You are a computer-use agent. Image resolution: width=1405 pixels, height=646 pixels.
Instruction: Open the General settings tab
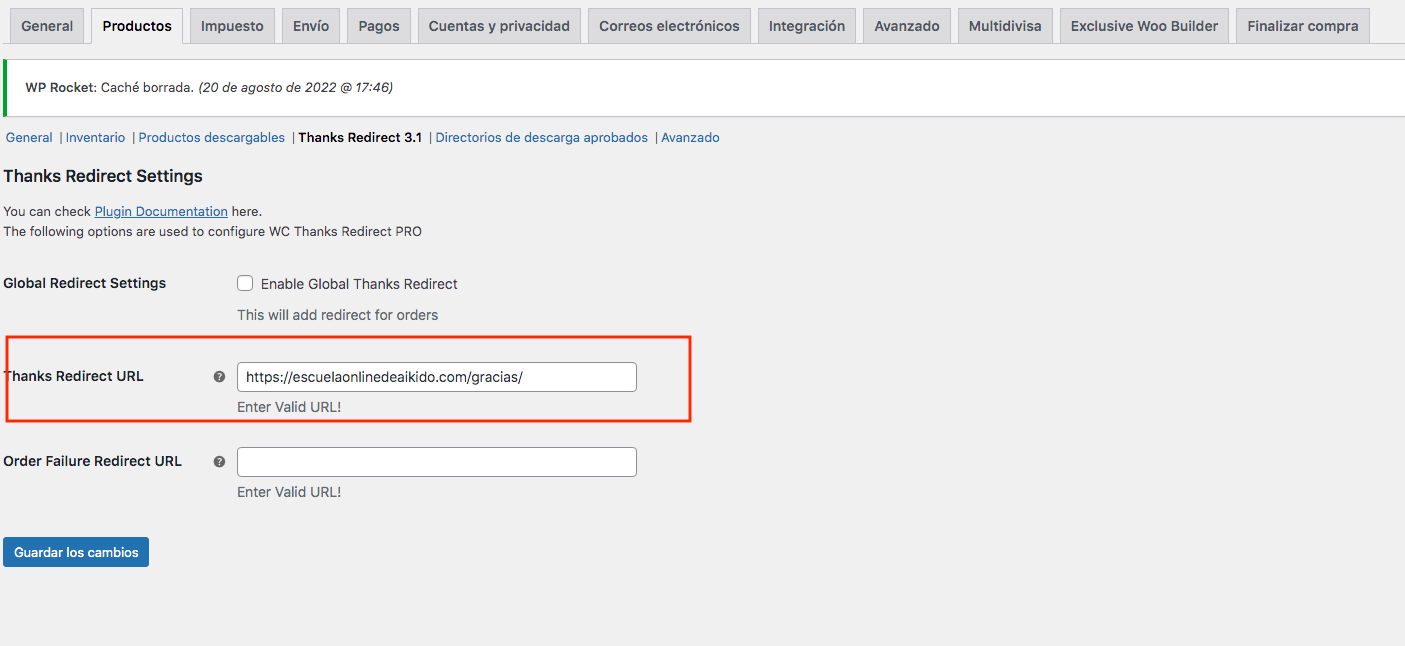47,26
